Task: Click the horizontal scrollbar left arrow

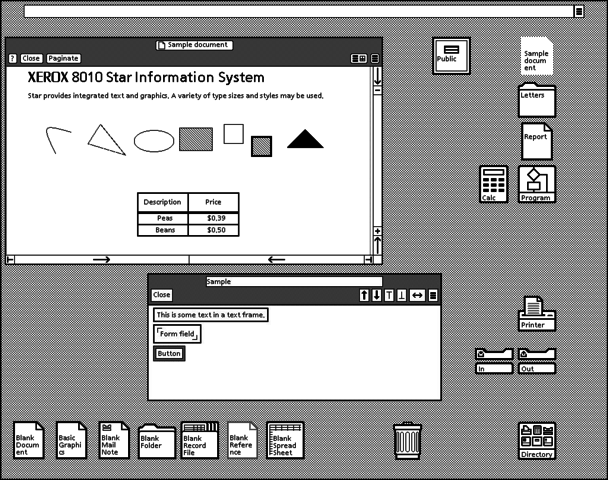Action: coord(276,260)
